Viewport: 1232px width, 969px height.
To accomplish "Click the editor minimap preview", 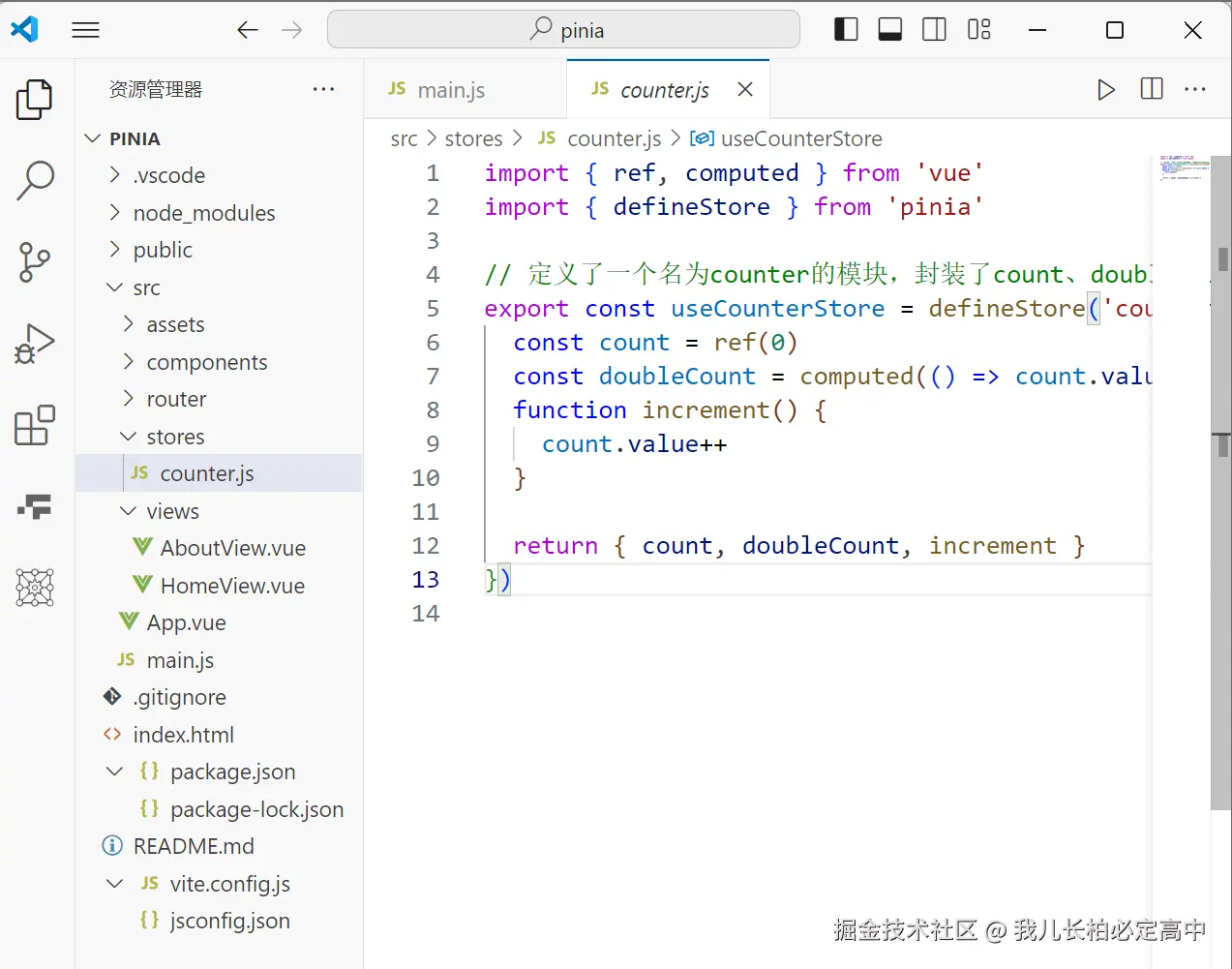I will click(1183, 167).
